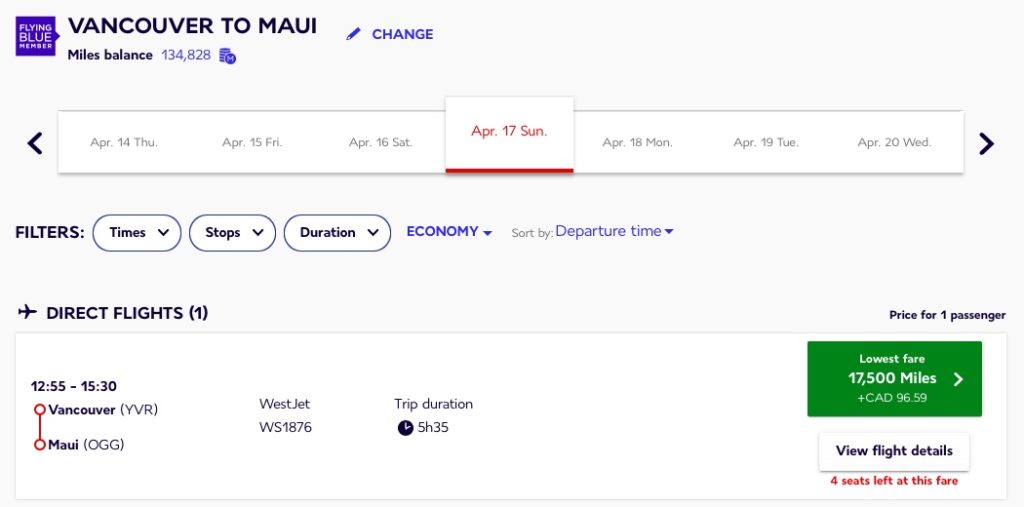Image resolution: width=1024 pixels, height=507 pixels.
Task: Open the Times filter dropdown
Action: pos(137,233)
